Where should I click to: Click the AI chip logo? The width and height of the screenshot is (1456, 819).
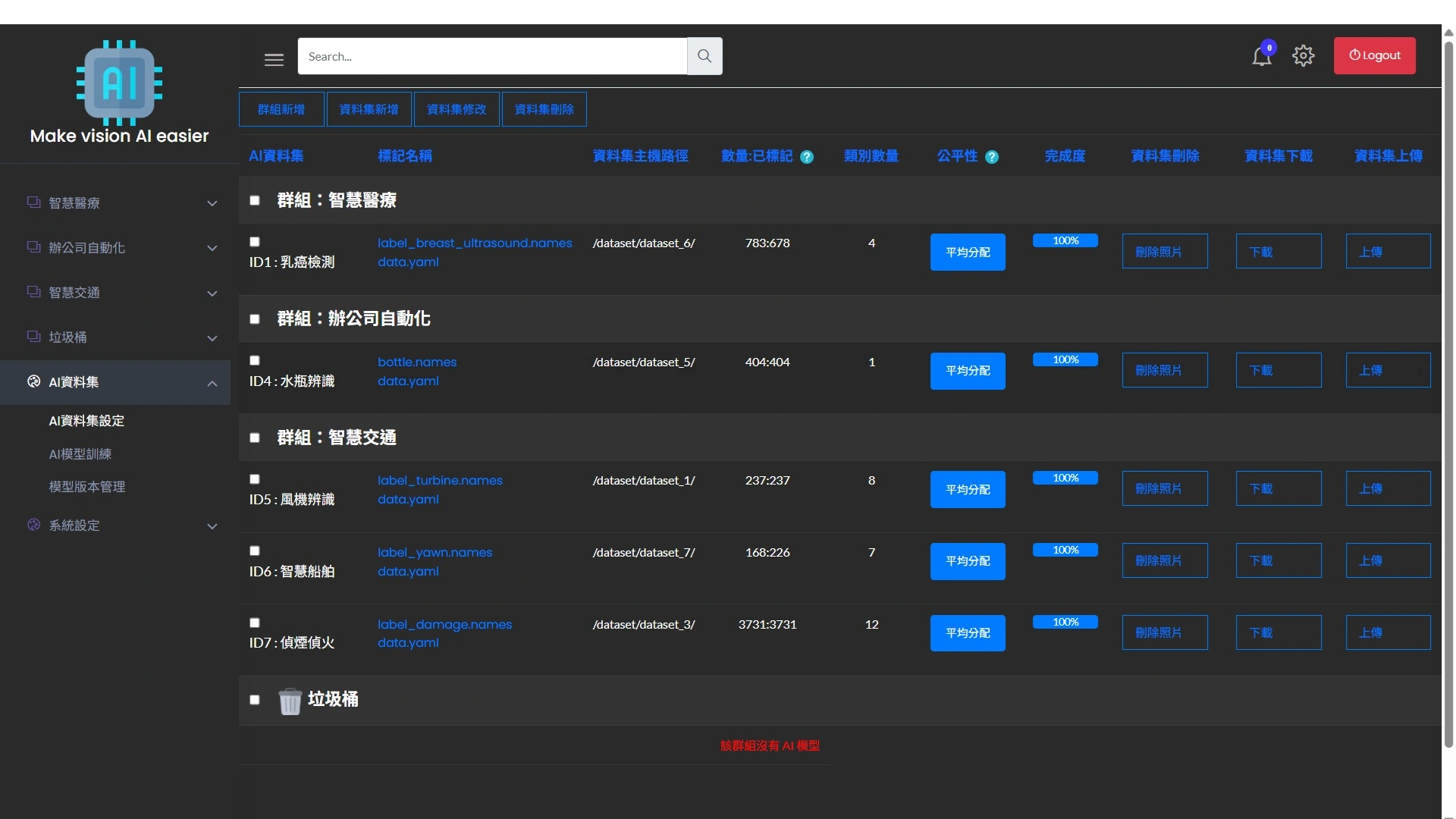coord(119,83)
